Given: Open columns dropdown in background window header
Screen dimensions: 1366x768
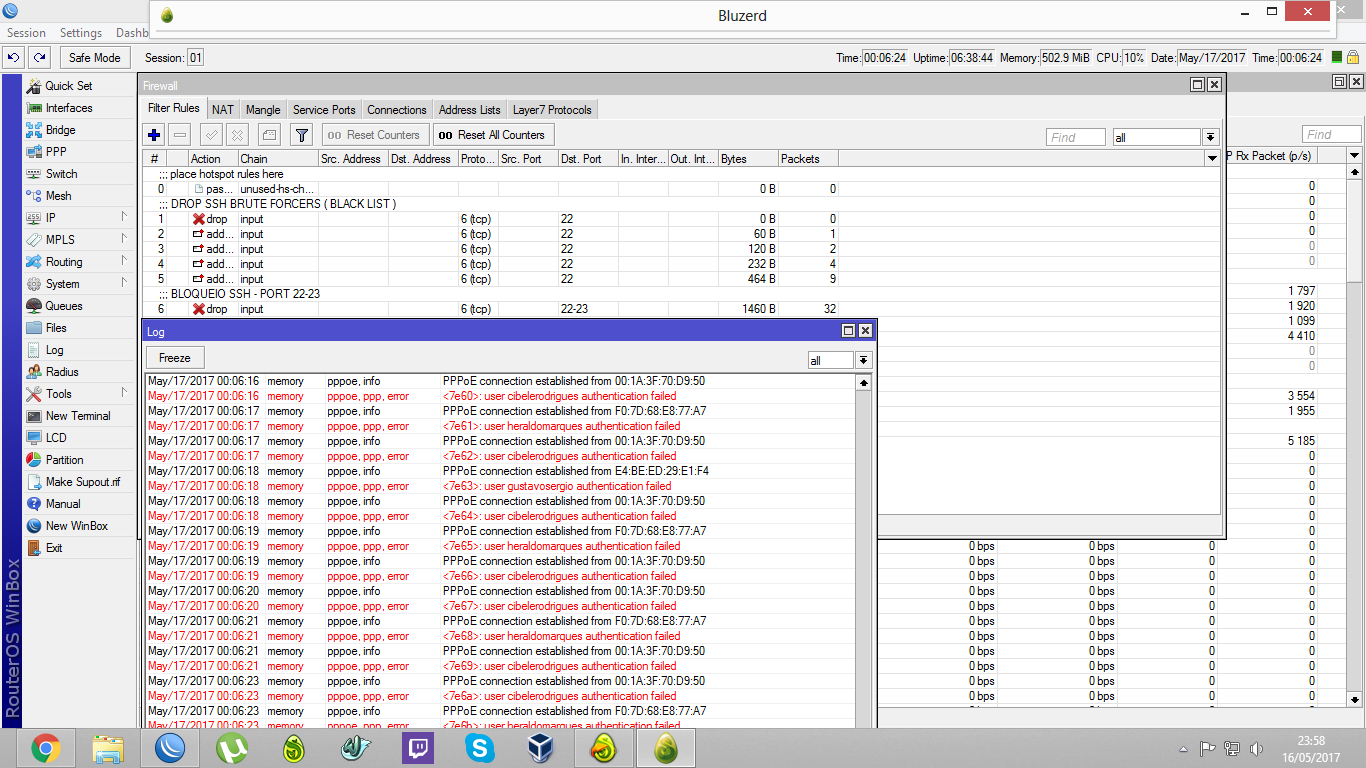Looking at the screenshot, I should point(1355,156).
